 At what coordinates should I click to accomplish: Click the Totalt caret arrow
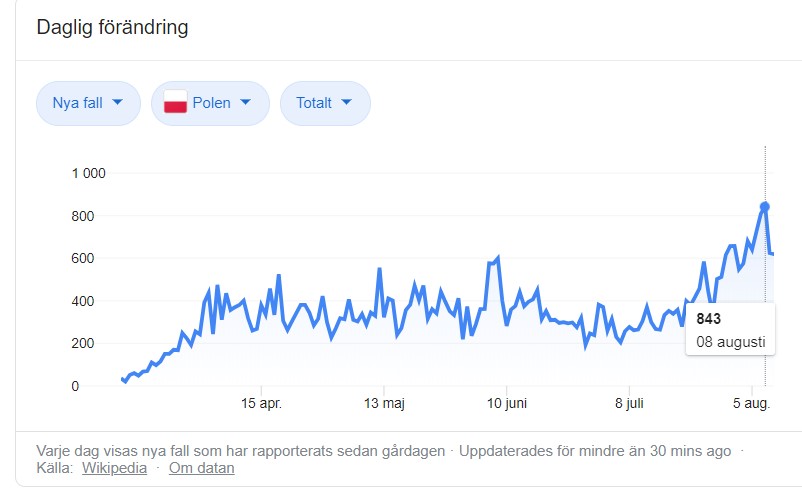click(x=347, y=103)
